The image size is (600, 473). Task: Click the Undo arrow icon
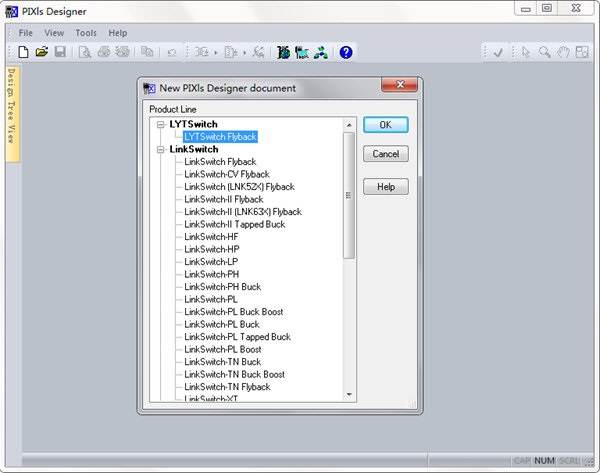tap(172, 52)
